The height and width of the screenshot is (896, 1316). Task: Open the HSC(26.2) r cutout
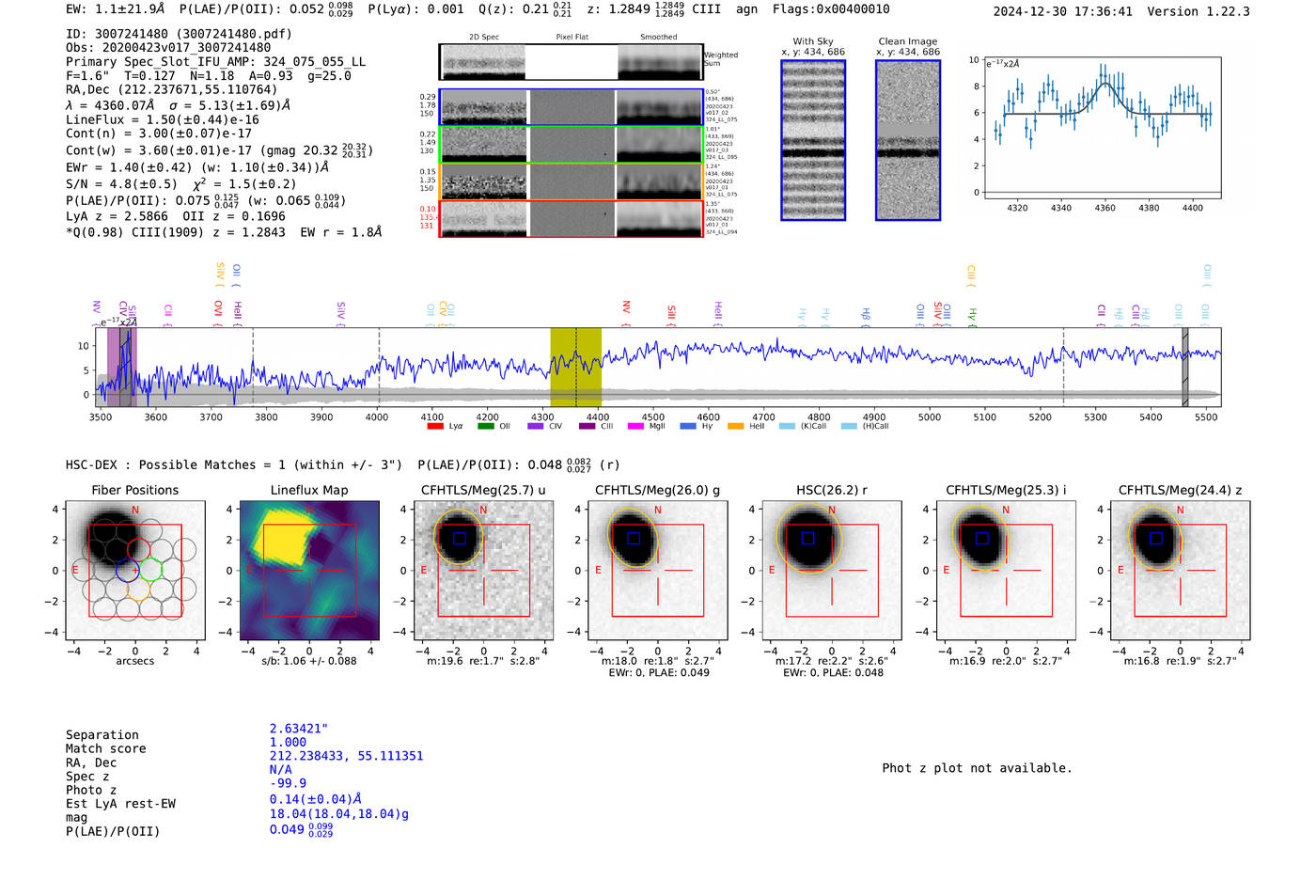pos(831,570)
